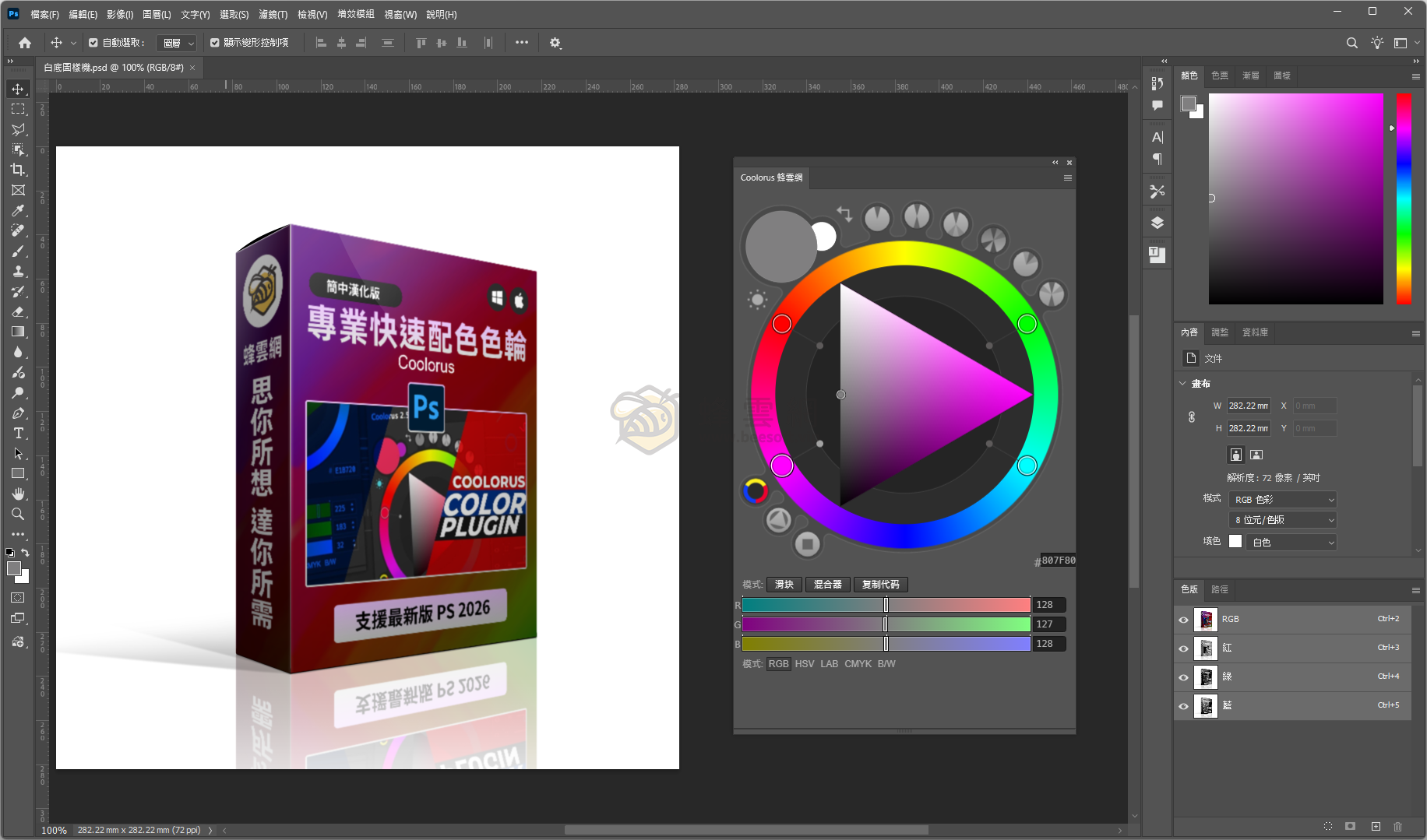Select the Gradient tool
Image resolution: width=1427 pixels, height=840 pixels.
click(x=18, y=332)
